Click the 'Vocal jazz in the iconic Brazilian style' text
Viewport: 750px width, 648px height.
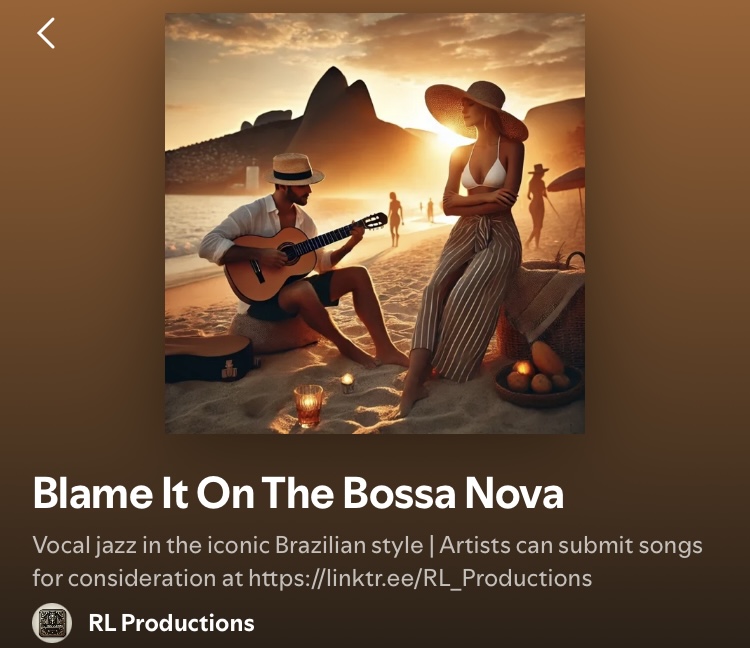[x=228, y=546]
